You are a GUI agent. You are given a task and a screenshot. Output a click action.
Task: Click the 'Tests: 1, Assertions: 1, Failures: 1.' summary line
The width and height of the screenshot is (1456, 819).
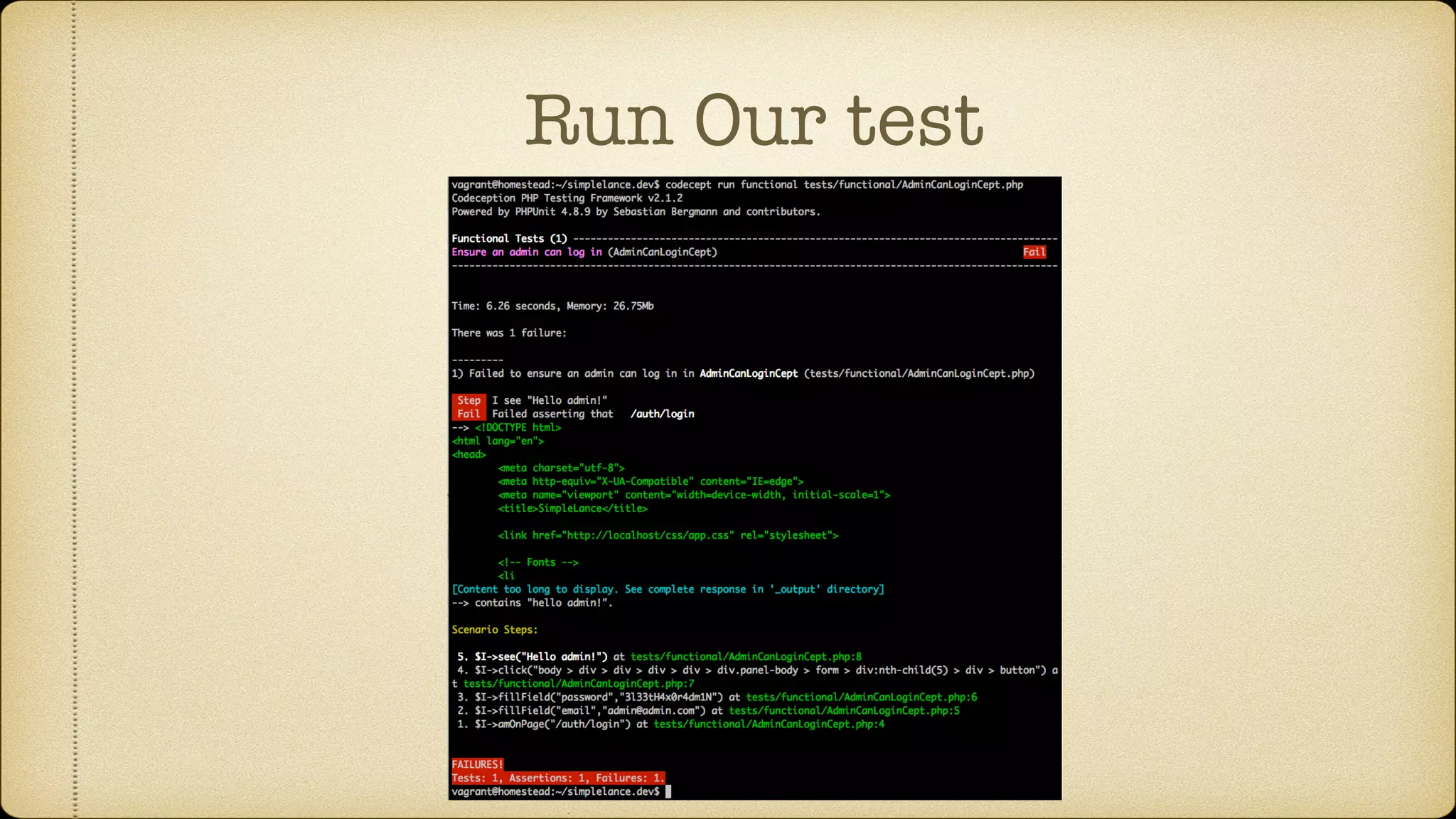pyautogui.click(x=557, y=778)
